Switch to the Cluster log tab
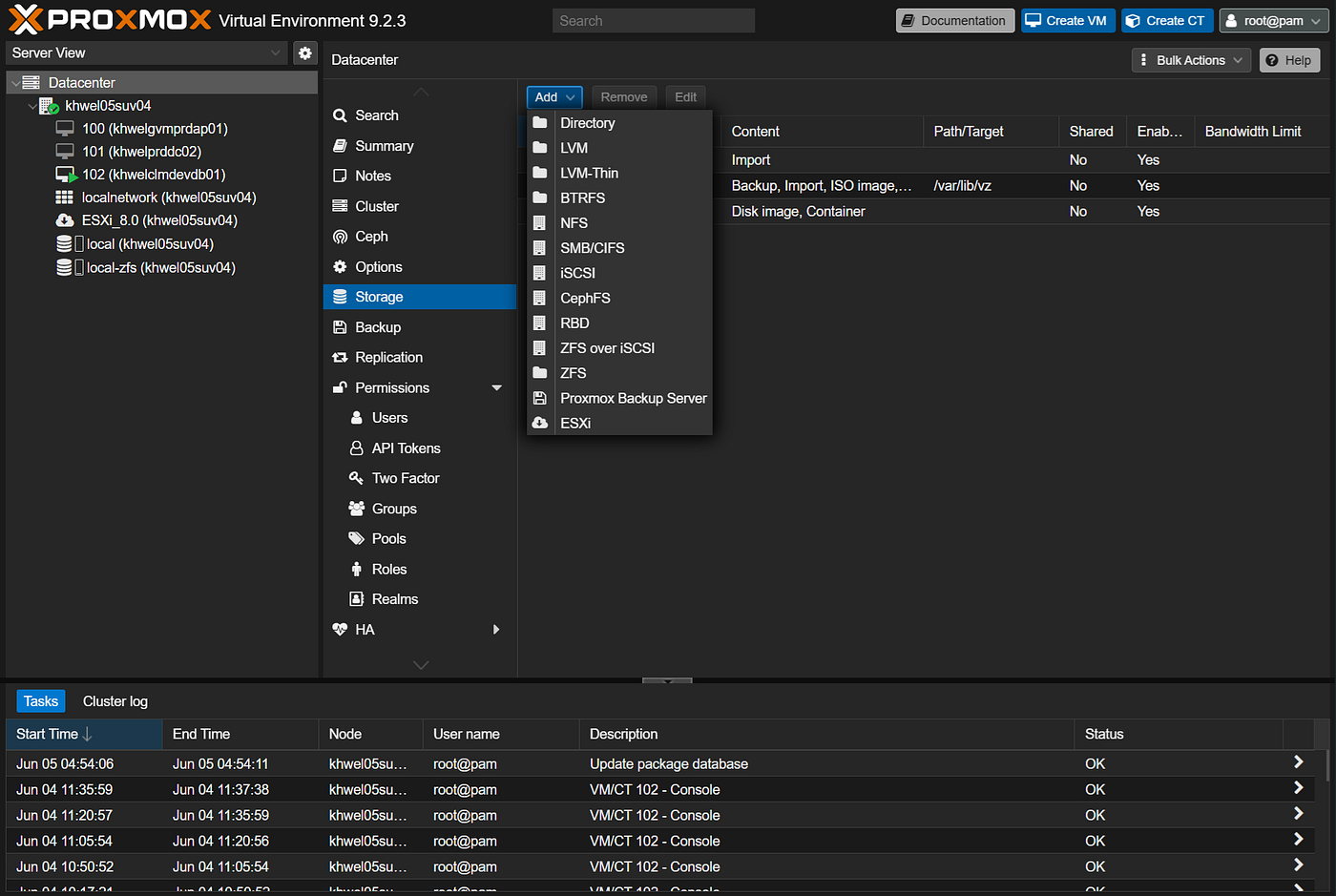This screenshot has height=896, width=1336. pyautogui.click(x=115, y=701)
